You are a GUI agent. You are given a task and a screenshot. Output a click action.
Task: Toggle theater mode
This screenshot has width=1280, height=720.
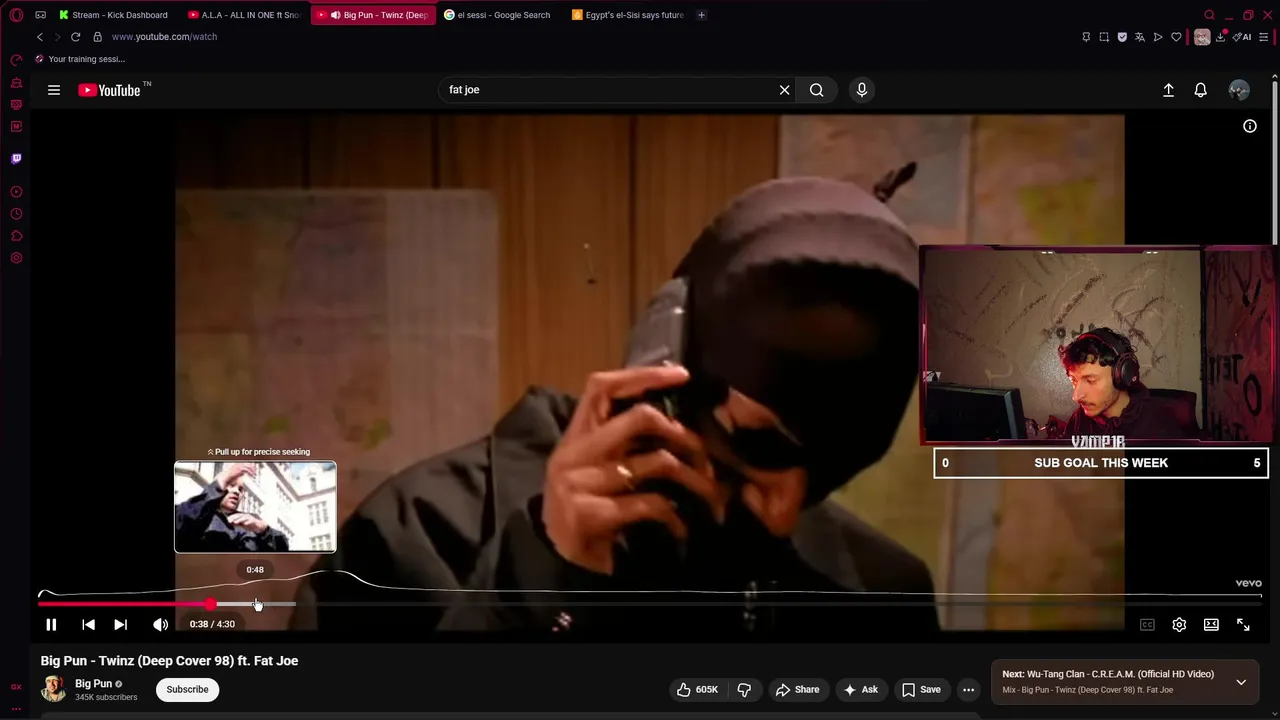(1211, 625)
